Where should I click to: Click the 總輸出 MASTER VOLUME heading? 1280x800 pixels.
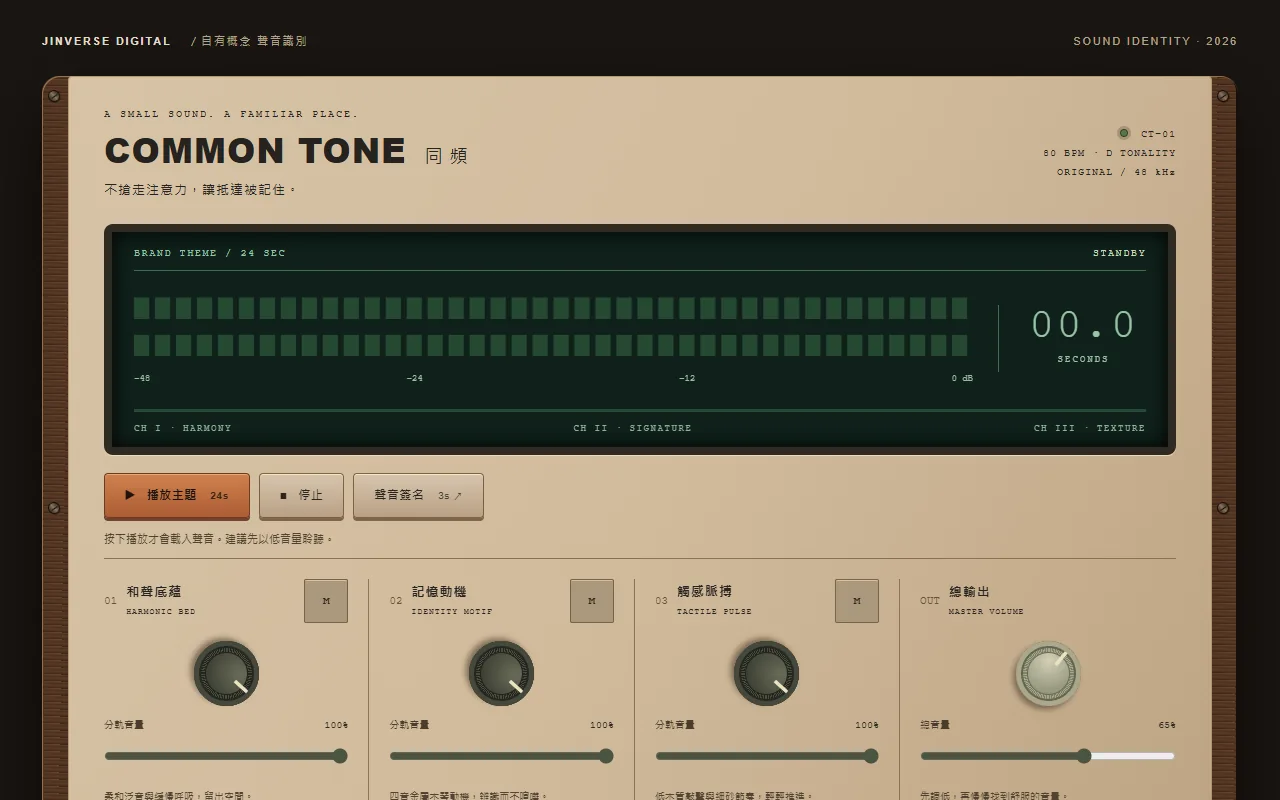point(986,600)
